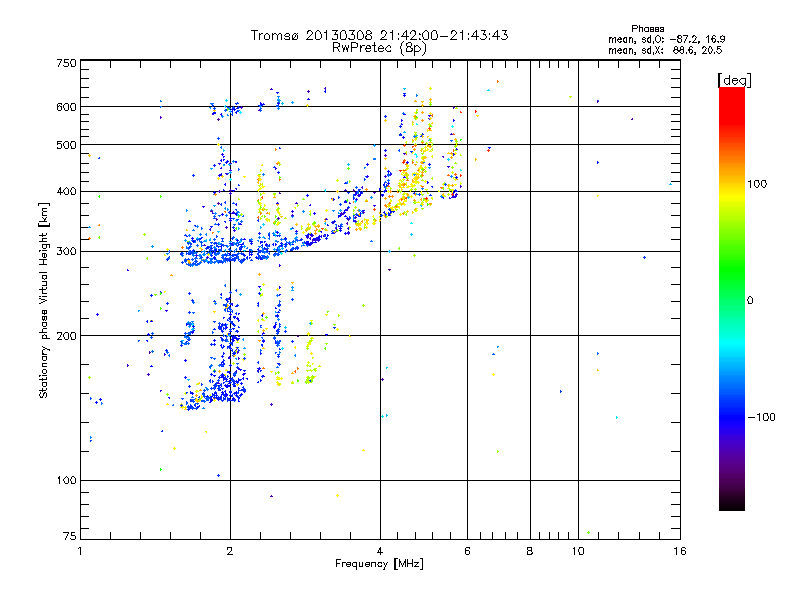The height and width of the screenshot is (600, 800).
Task: Click the plot title 'Tromsø 20130308 21:42:00-21:43:43'
Action: click(379, 35)
